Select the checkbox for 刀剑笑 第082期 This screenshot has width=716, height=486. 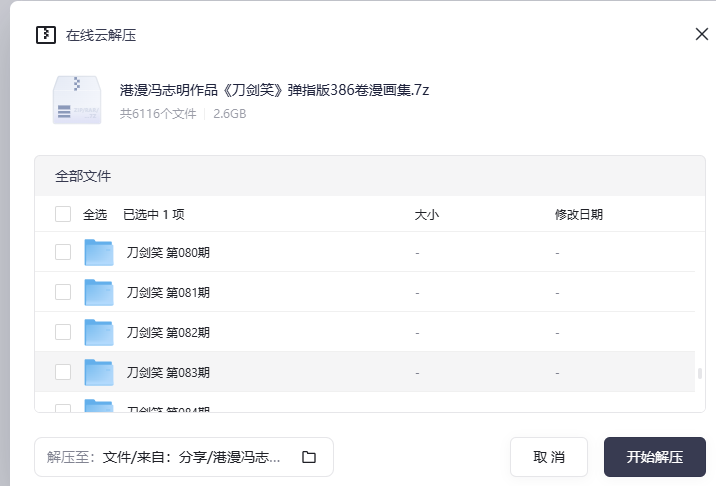[63, 332]
